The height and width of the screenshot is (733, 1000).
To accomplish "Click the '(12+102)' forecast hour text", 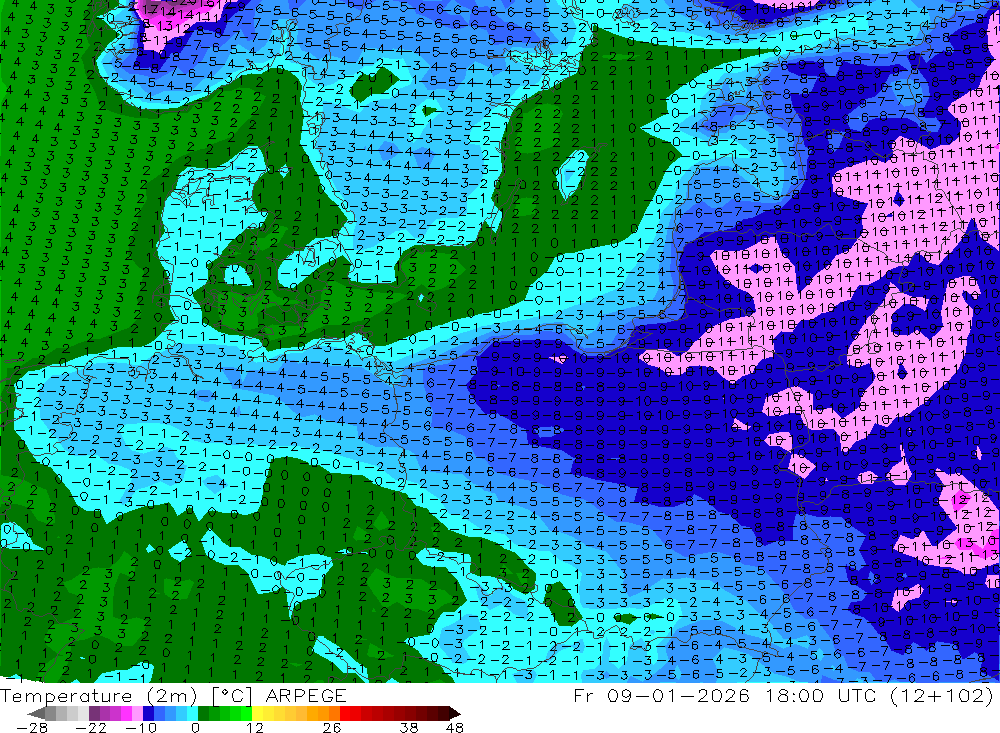I will coord(943,695).
